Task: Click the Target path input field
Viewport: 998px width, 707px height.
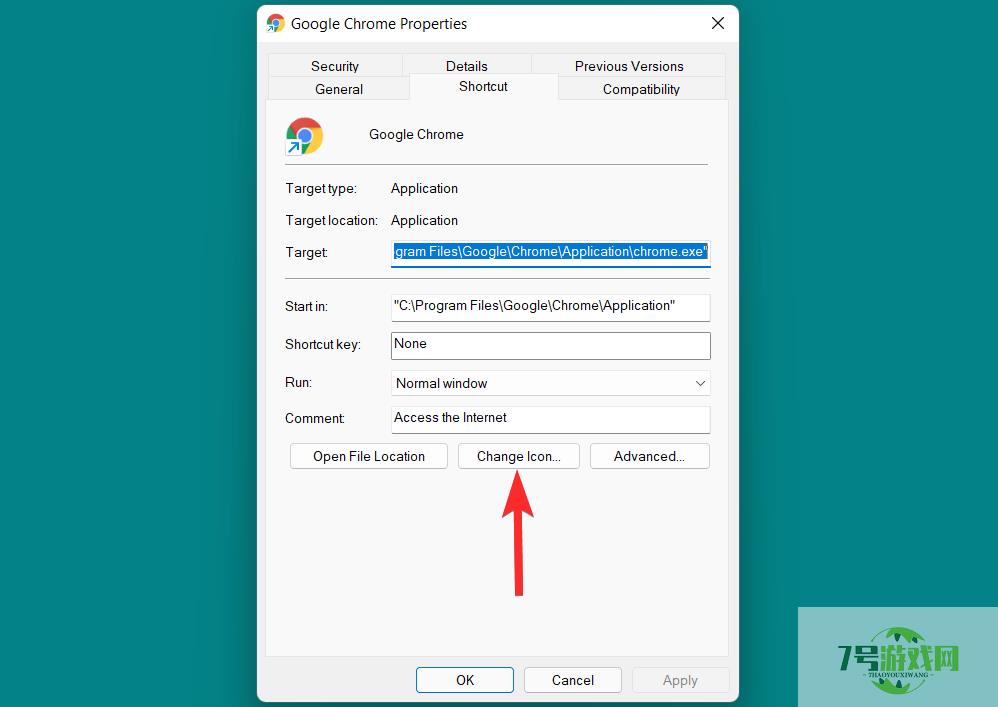Action: [x=551, y=252]
